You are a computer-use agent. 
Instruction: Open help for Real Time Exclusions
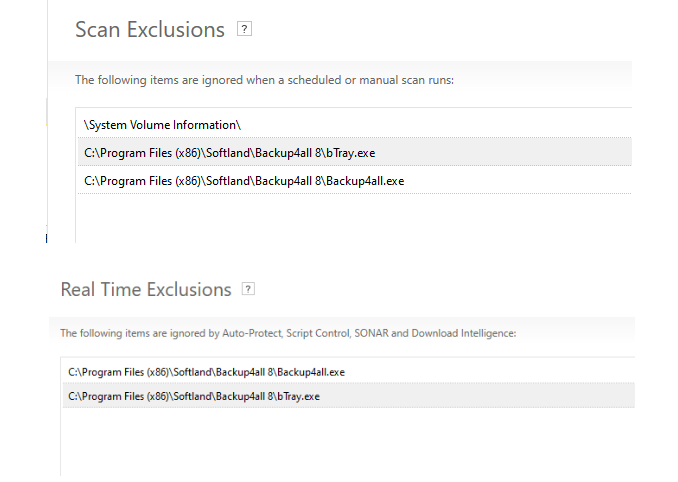coord(248,289)
